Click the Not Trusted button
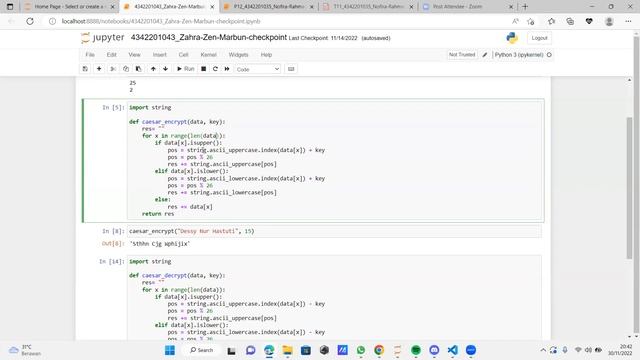 [x=462, y=55]
